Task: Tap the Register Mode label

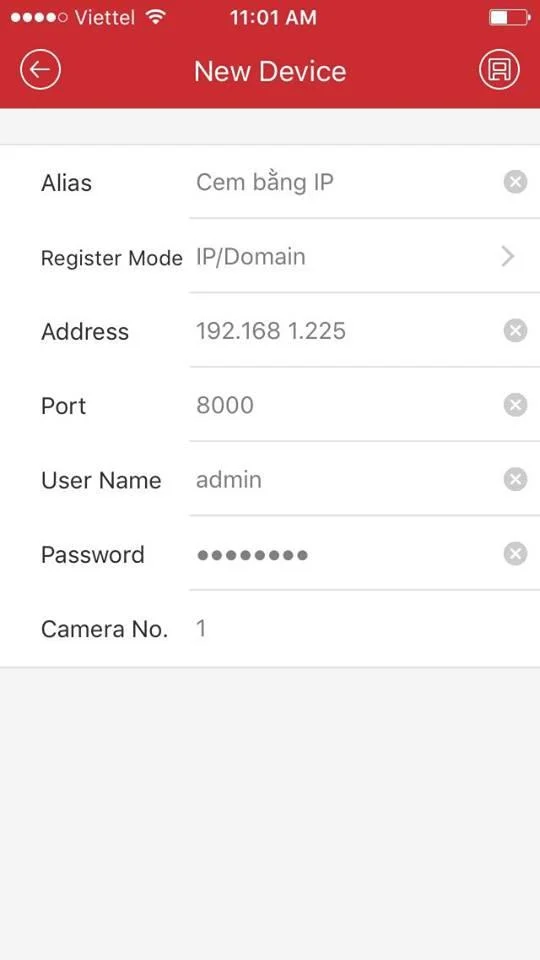Action: tap(111, 258)
